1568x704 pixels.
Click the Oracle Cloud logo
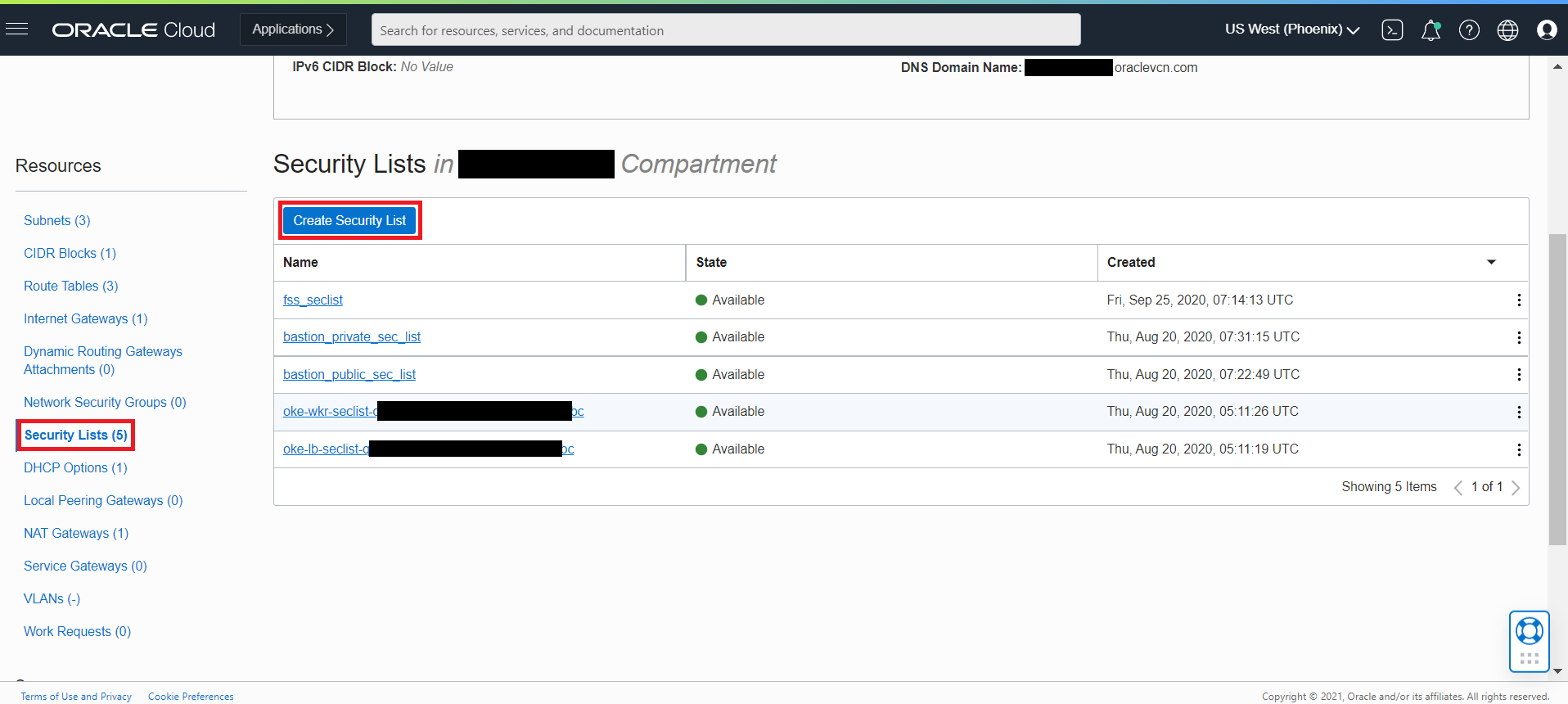pyautogui.click(x=133, y=30)
